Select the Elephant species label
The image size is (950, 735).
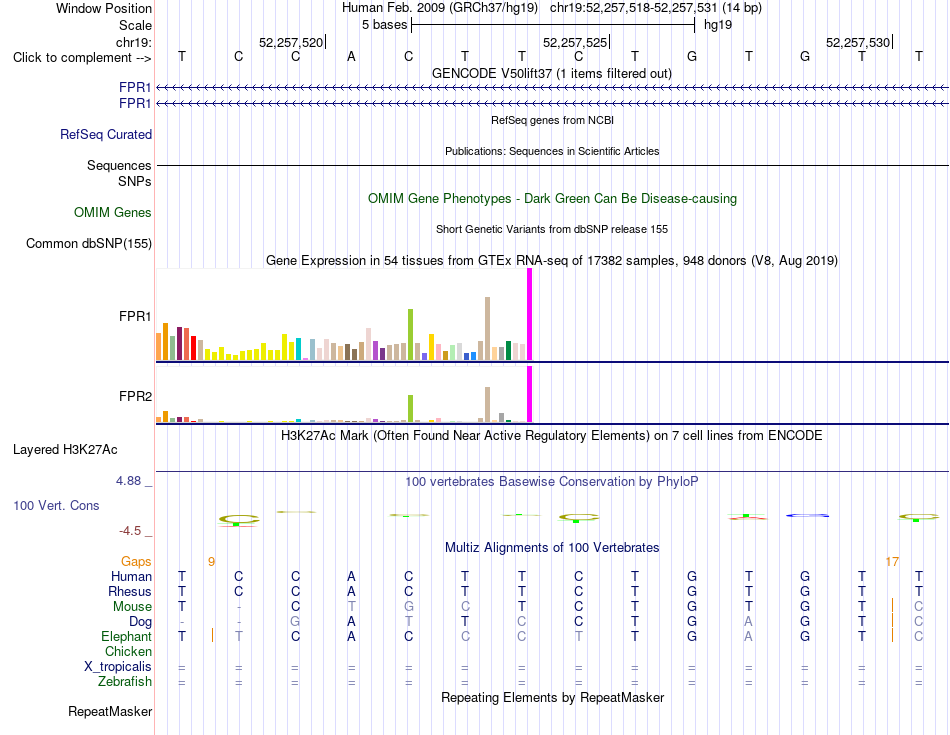click(x=126, y=637)
